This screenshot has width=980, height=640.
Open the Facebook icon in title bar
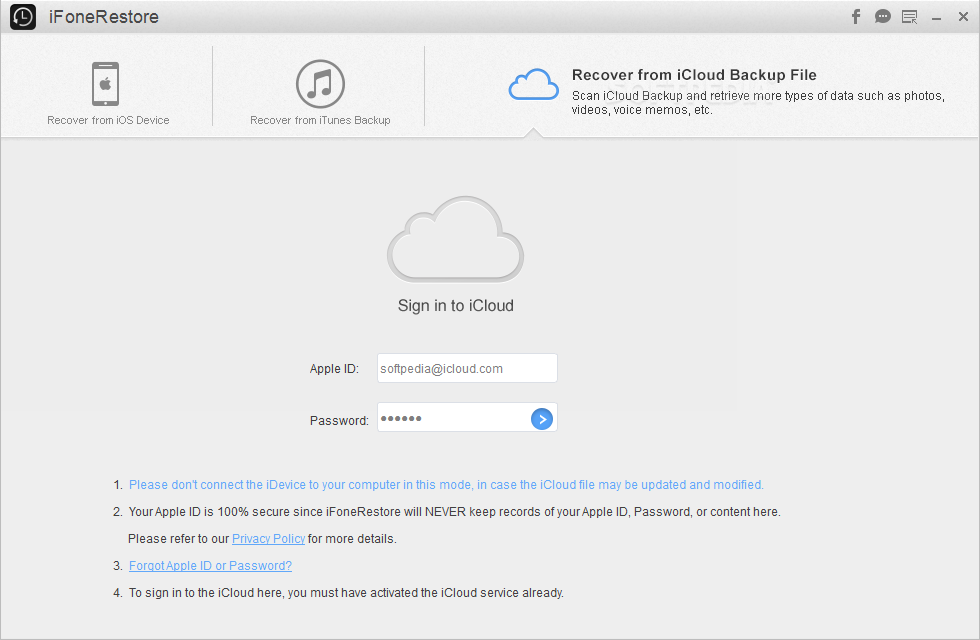point(856,17)
